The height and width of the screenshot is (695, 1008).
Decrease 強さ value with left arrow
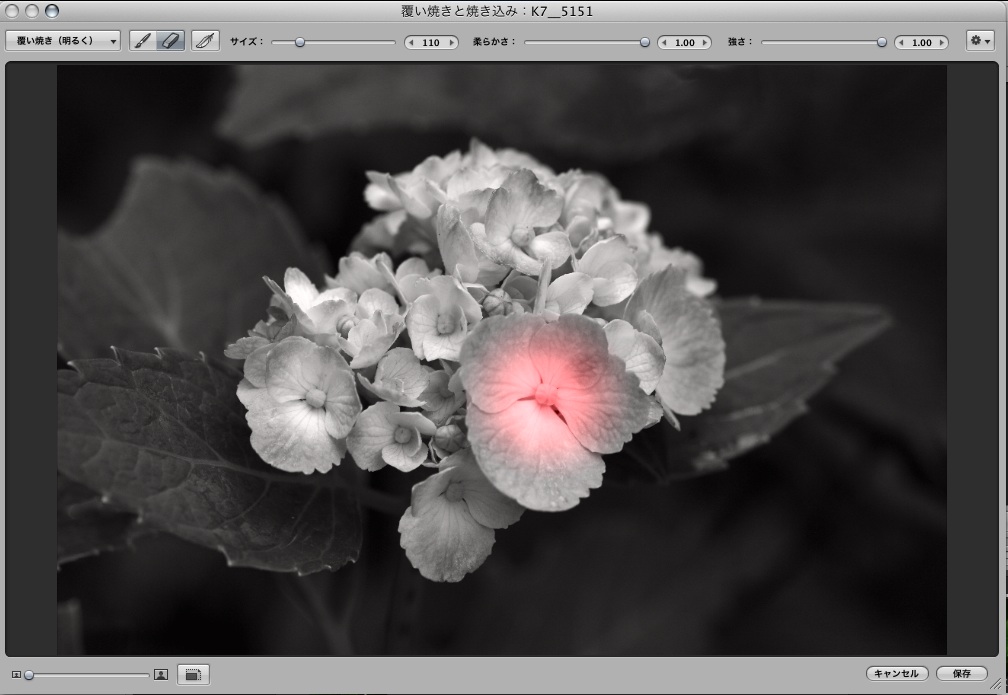(x=902, y=43)
